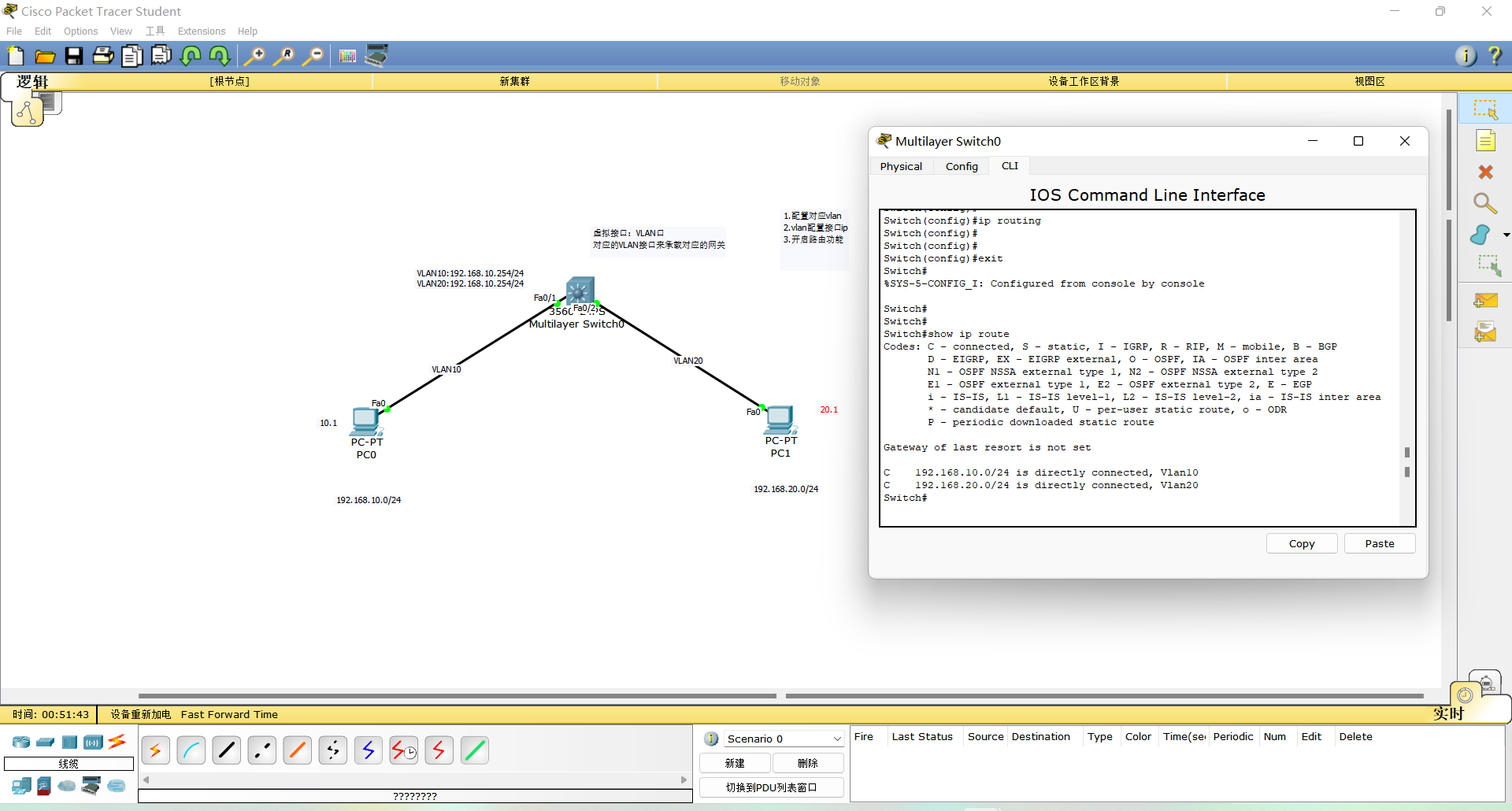Click the Select tool in the right sidebar
The height and width of the screenshot is (811, 1512).
1485,109
